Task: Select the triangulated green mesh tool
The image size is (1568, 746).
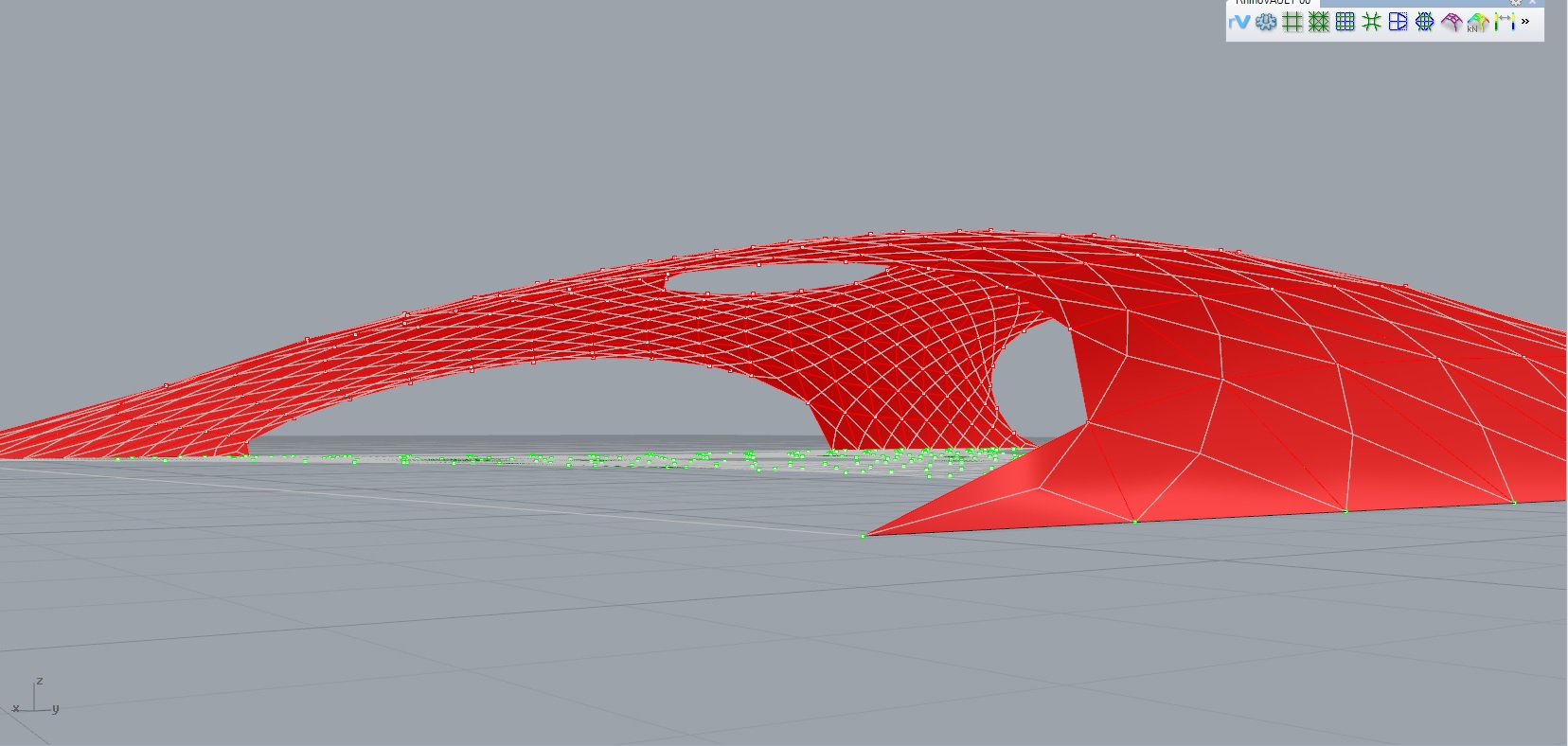Action: (x=1319, y=22)
